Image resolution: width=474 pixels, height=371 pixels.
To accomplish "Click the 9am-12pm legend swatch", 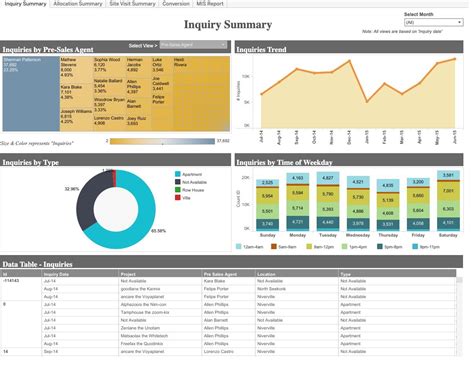I will [309, 247].
